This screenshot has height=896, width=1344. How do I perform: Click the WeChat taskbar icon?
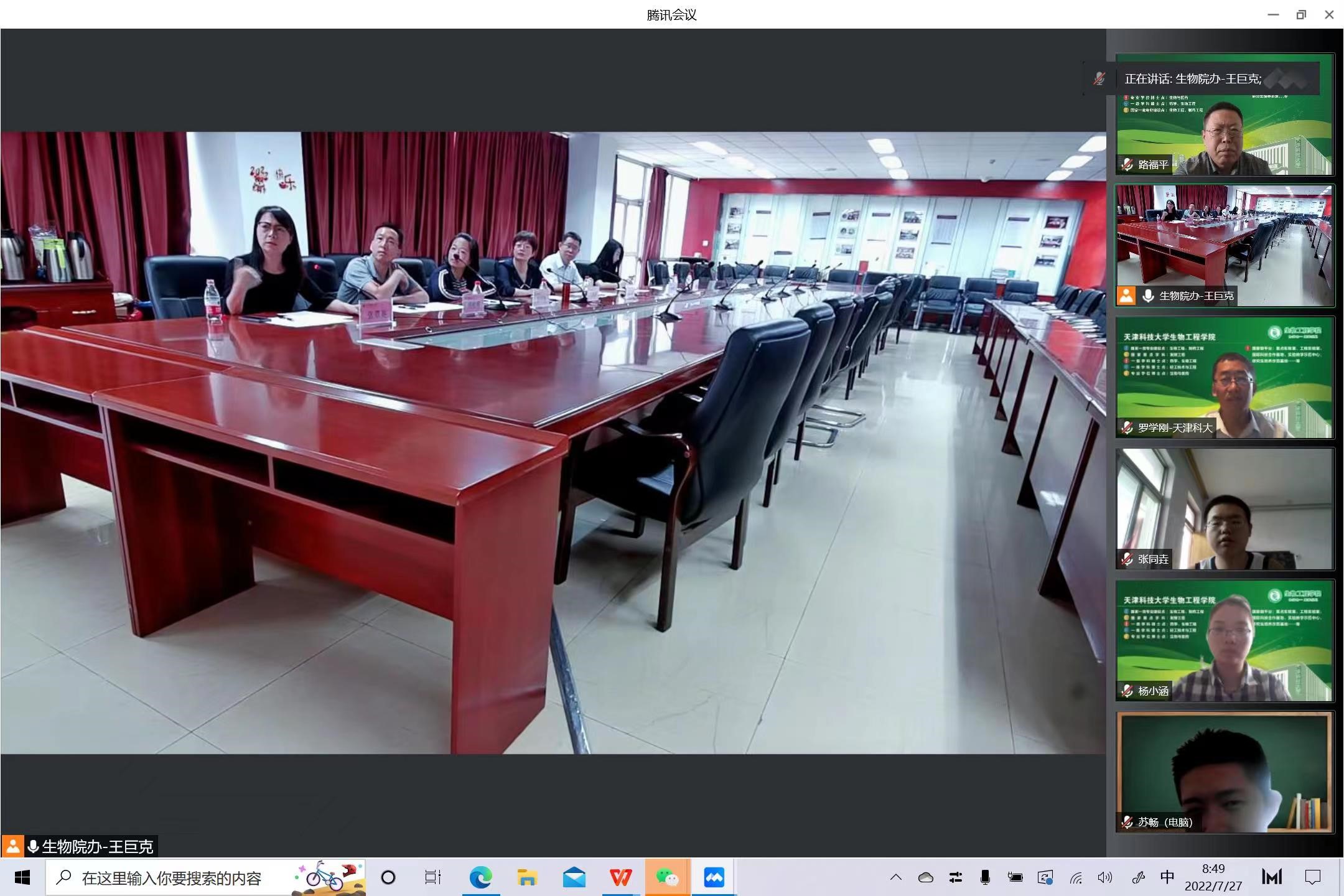667,877
